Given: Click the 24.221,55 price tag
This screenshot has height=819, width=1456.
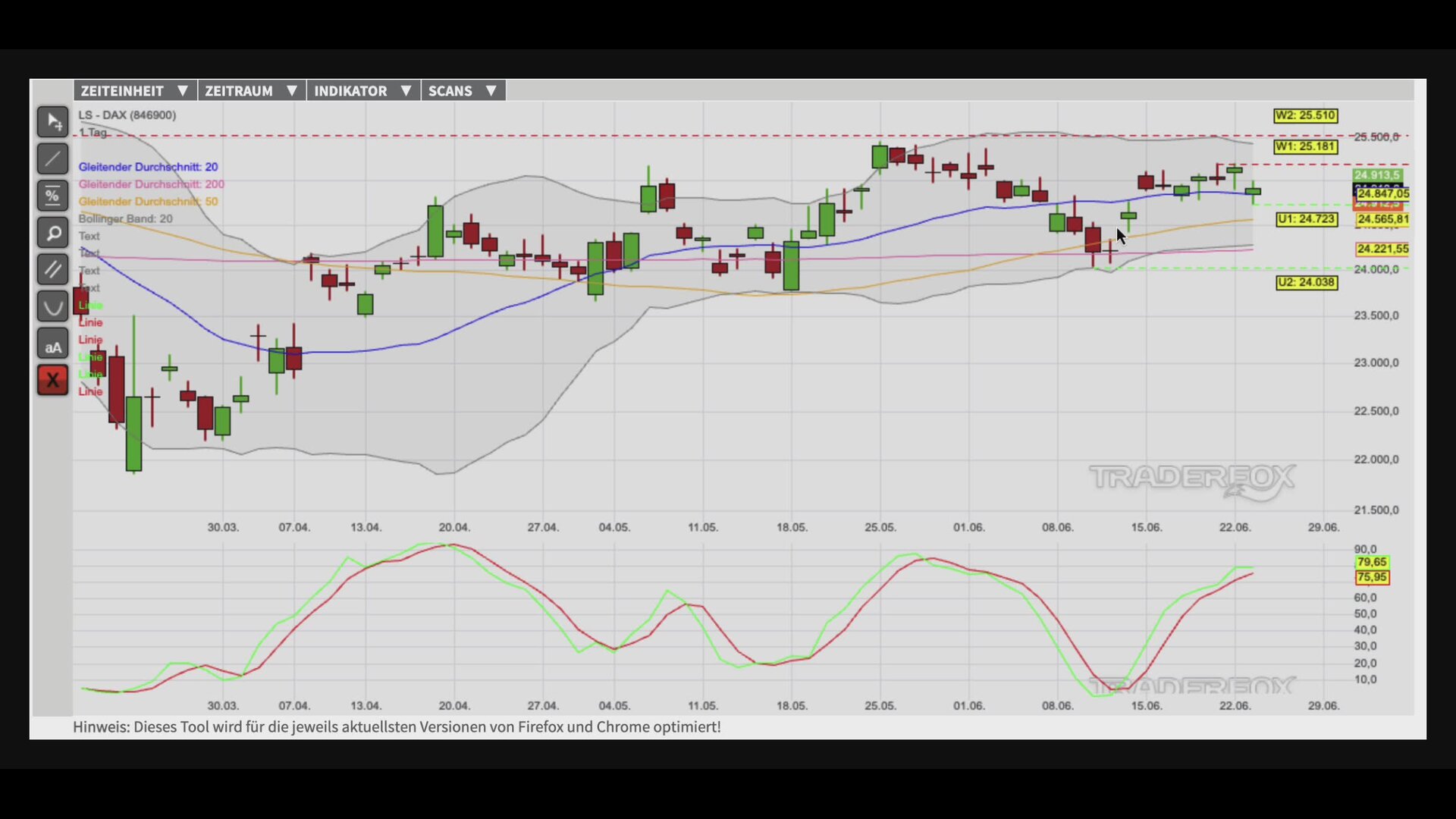Looking at the screenshot, I should (1382, 249).
